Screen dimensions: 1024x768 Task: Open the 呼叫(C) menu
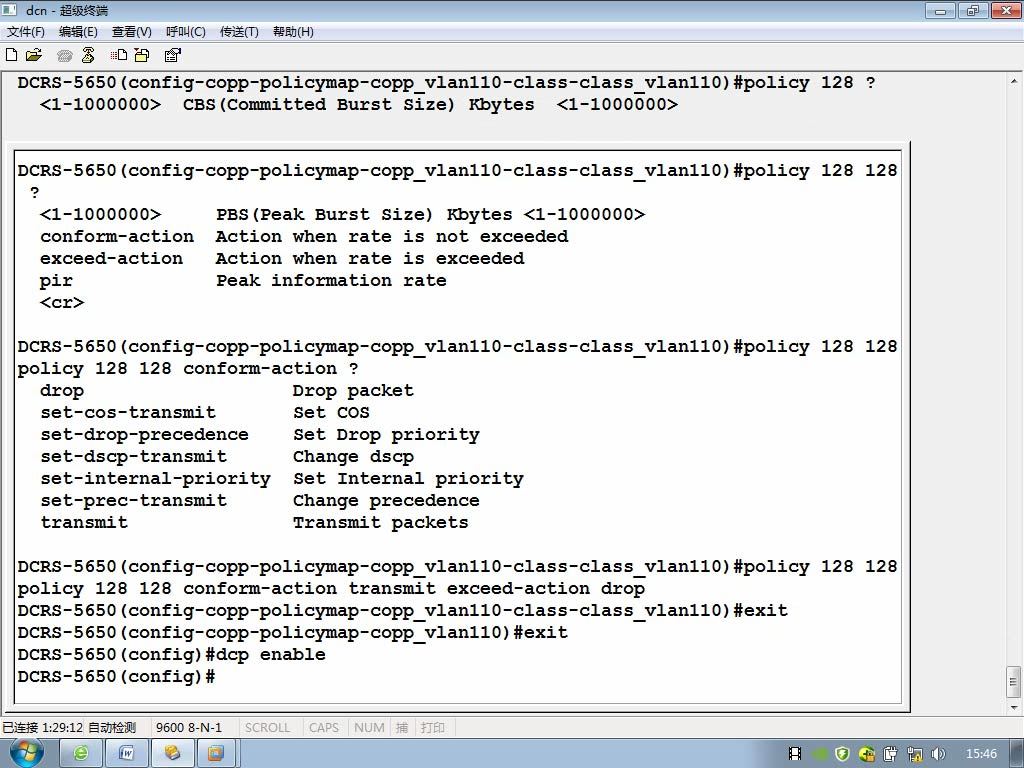click(185, 32)
